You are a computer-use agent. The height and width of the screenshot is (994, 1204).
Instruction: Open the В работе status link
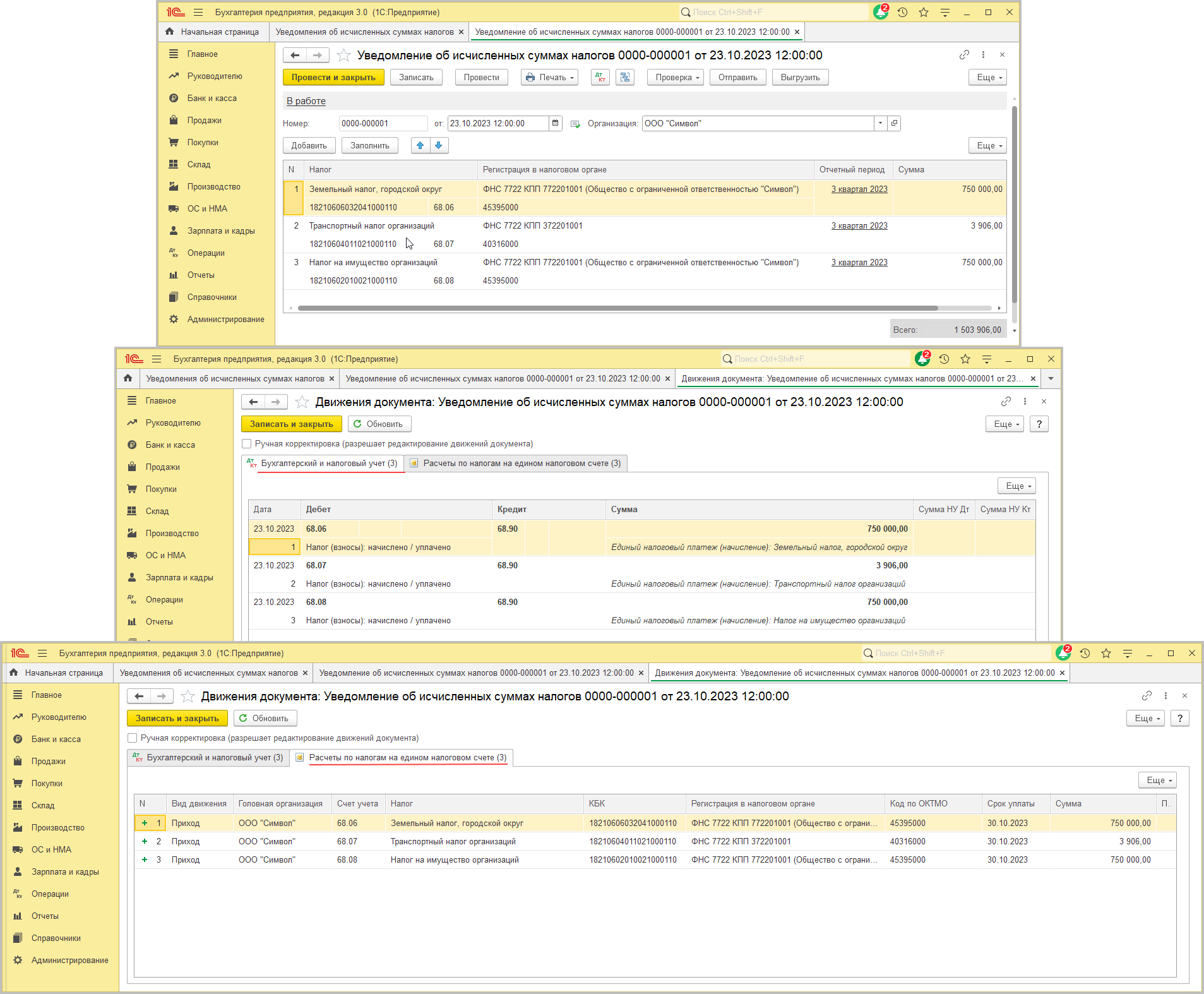[x=306, y=101]
